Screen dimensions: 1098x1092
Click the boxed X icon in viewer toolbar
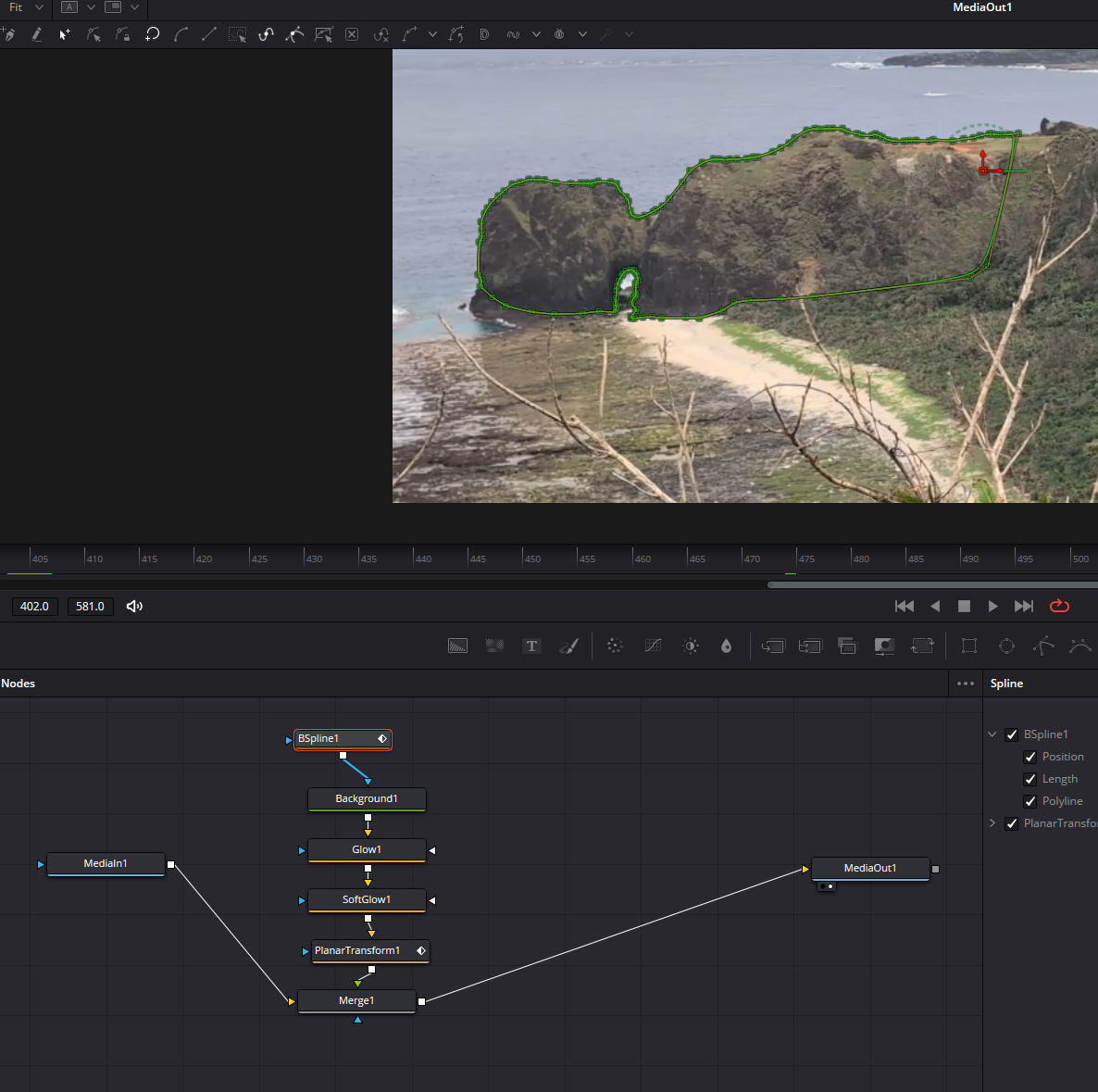[352, 34]
